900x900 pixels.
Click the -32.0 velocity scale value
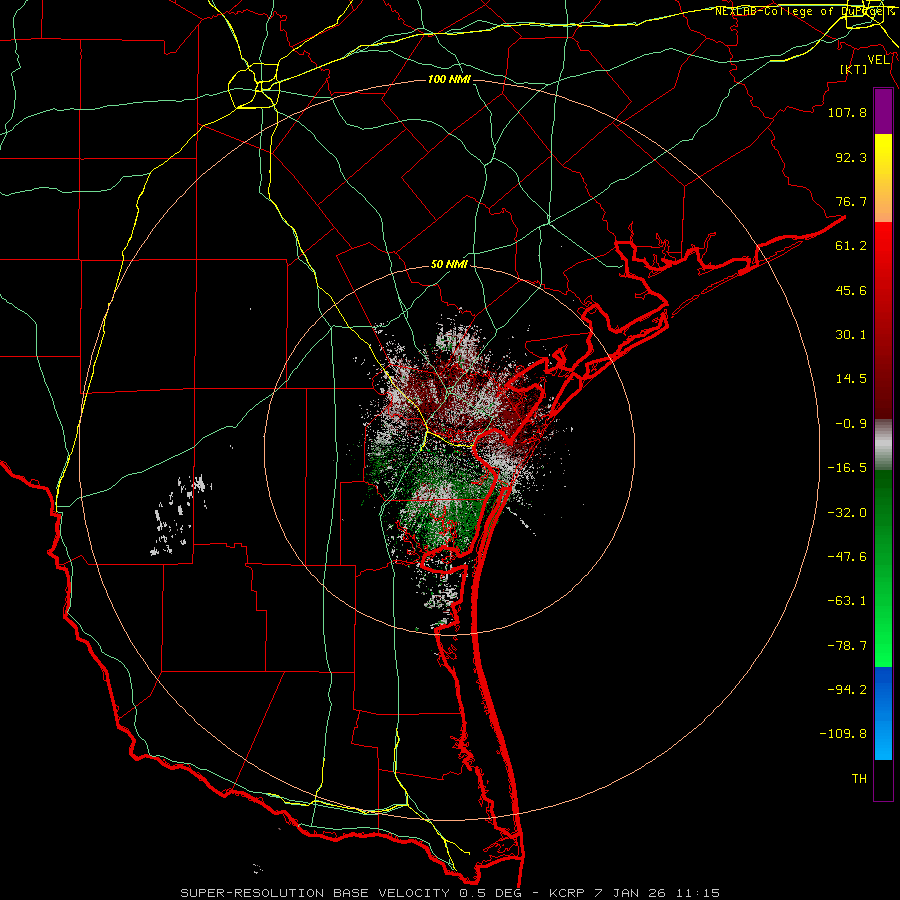click(x=847, y=513)
